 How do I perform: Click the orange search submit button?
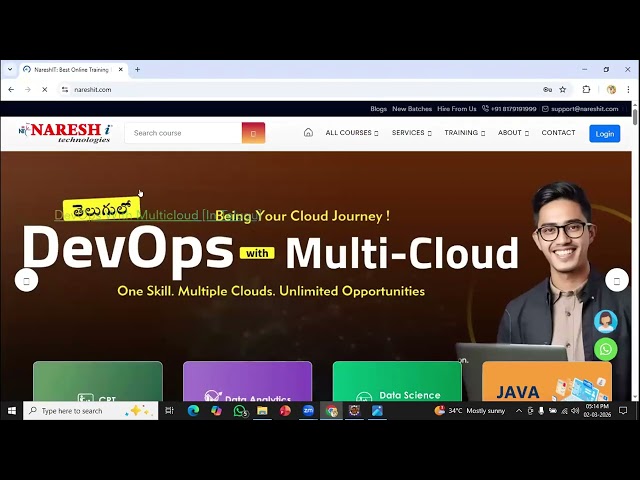(253, 133)
